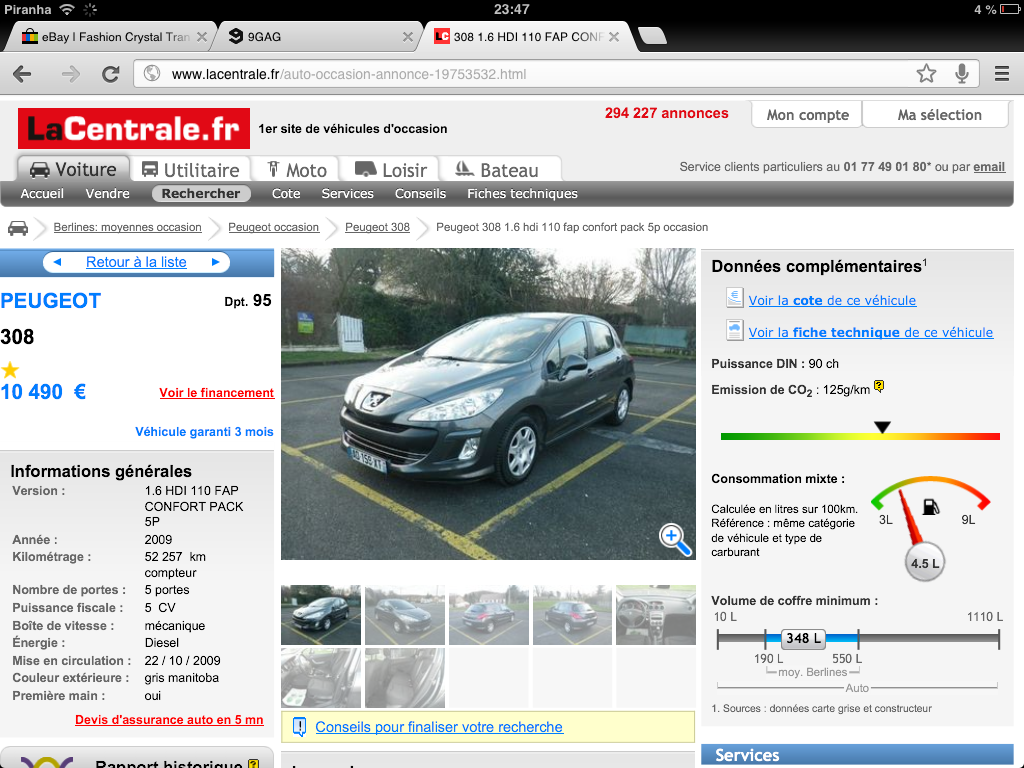The height and width of the screenshot is (768, 1024).
Task: Select Fiches techniques in navigation menu
Action: coord(522,194)
